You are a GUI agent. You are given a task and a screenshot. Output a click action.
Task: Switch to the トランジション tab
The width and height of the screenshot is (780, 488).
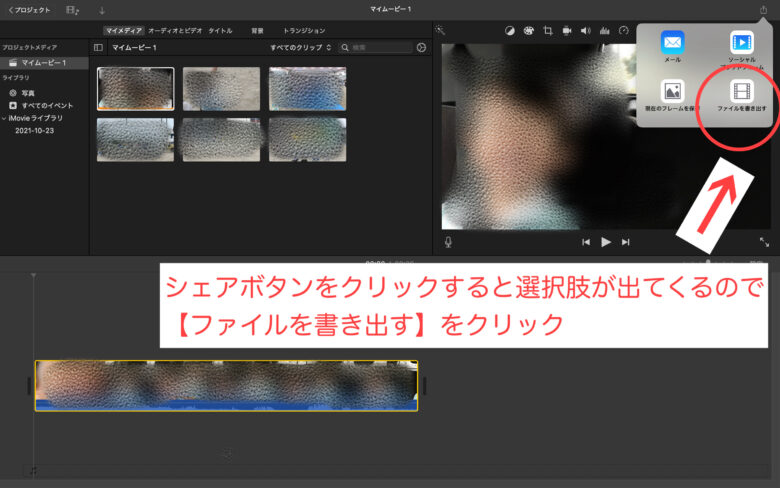(x=304, y=30)
